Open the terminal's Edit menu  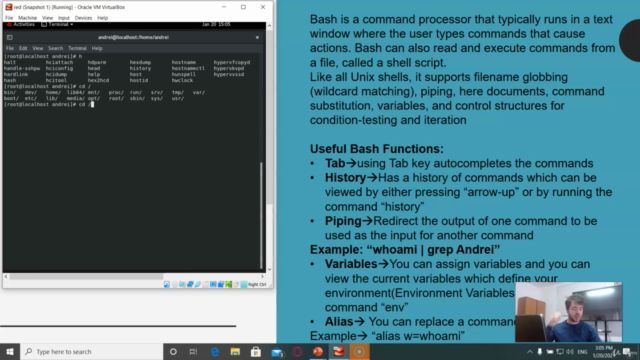coord(23,48)
